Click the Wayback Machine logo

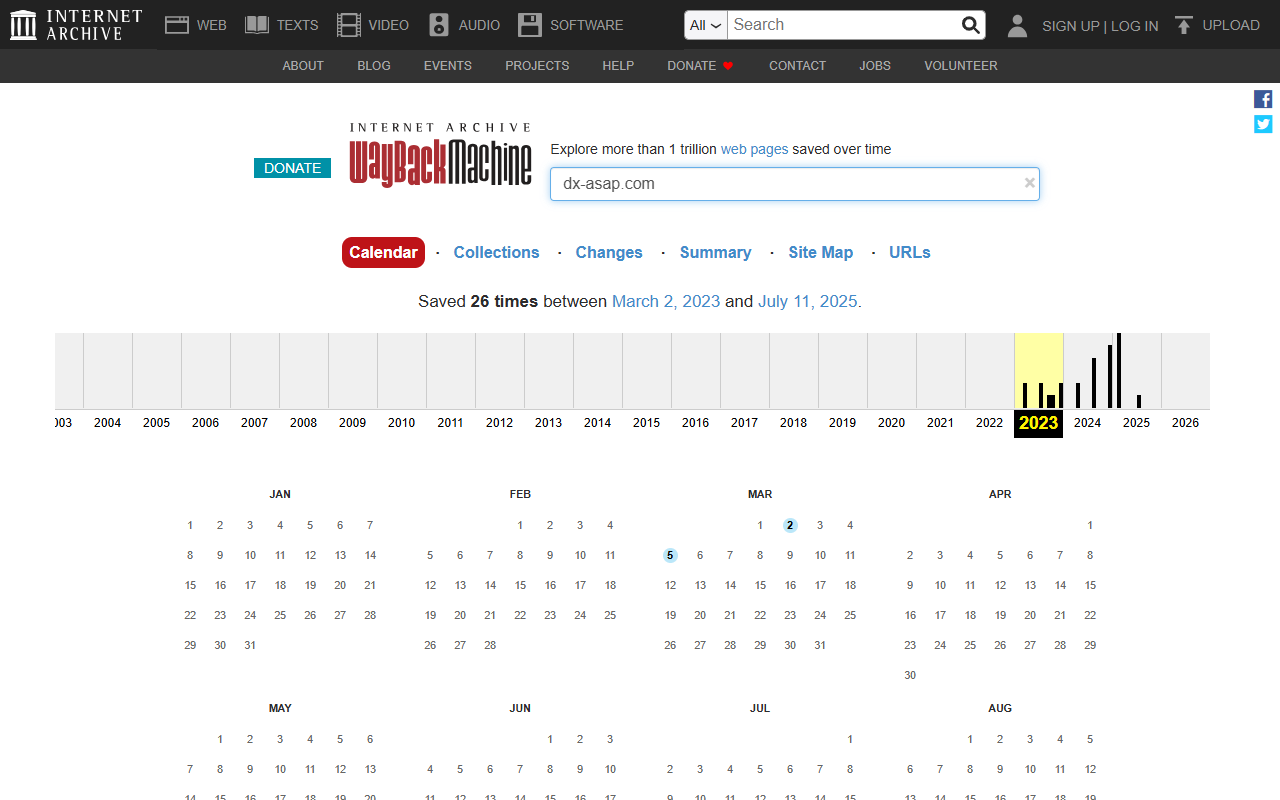(x=440, y=155)
